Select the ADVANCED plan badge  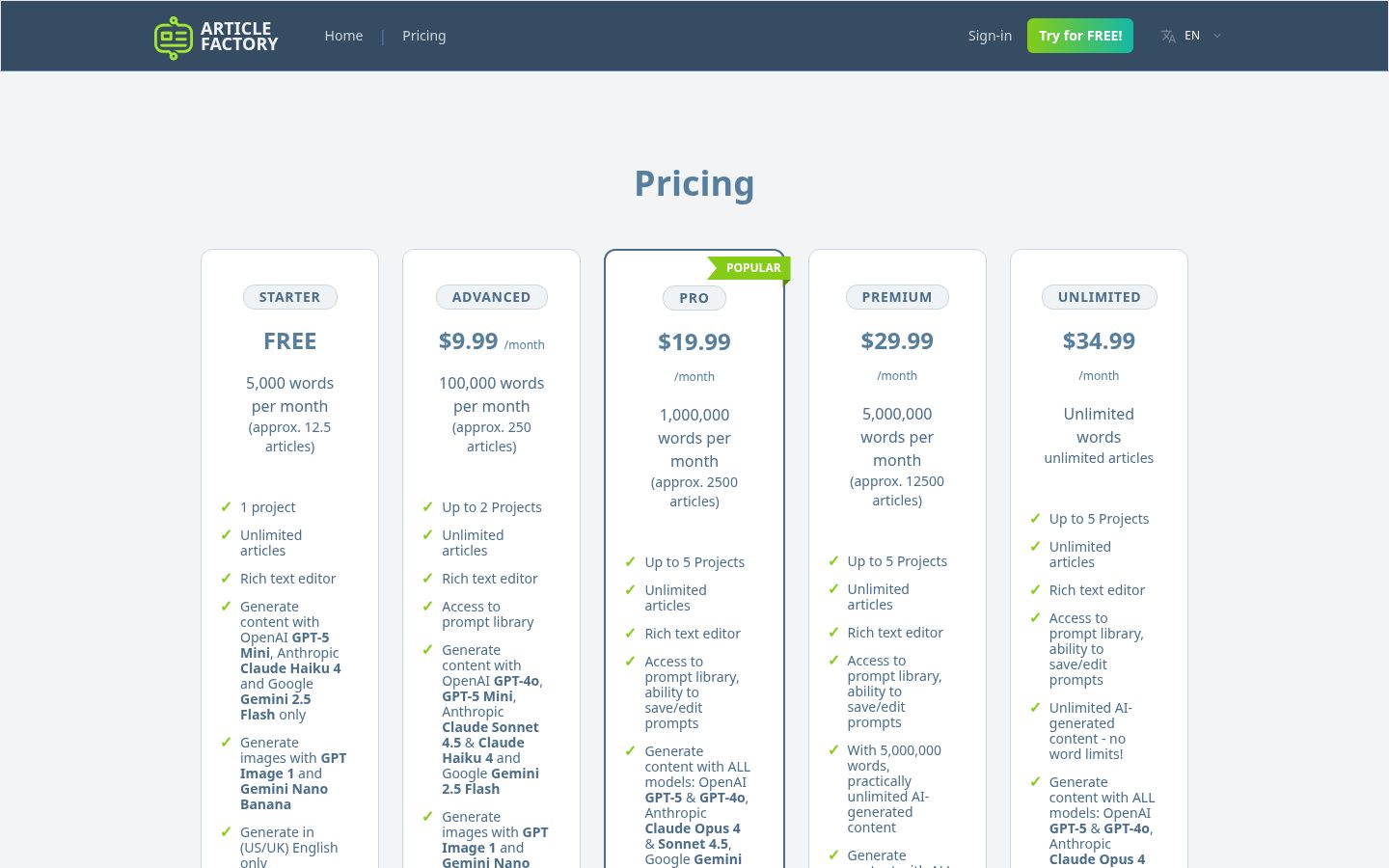(492, 297)
